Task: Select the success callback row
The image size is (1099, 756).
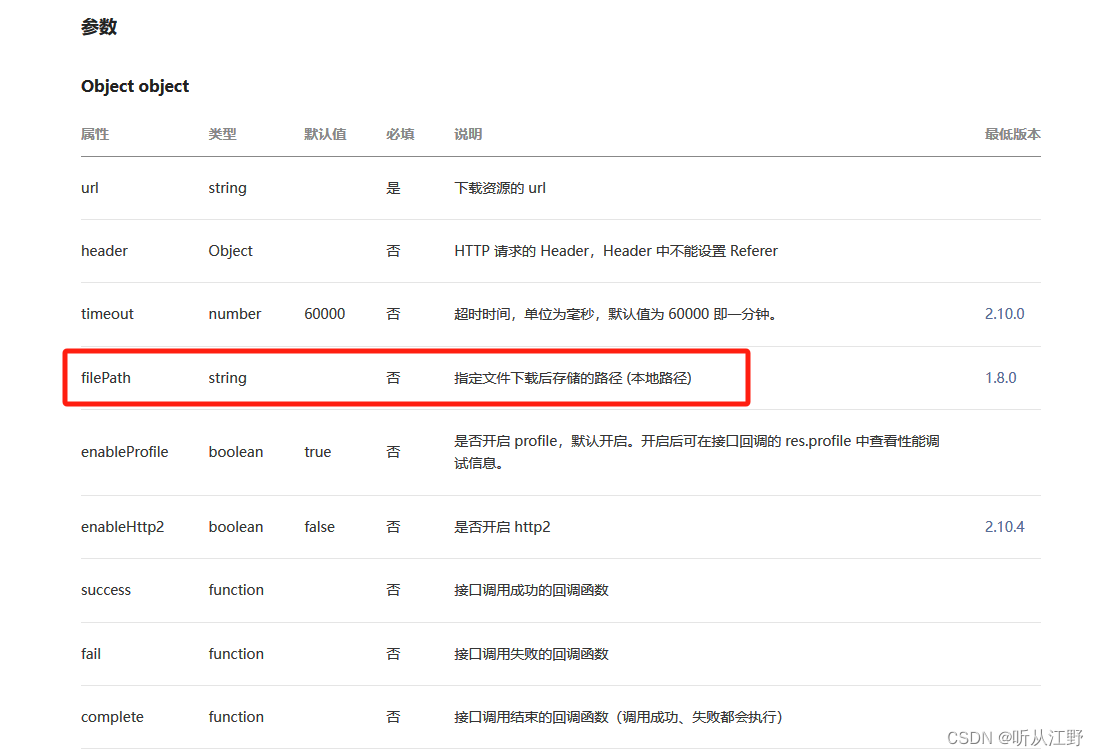Action: (106, 590)
